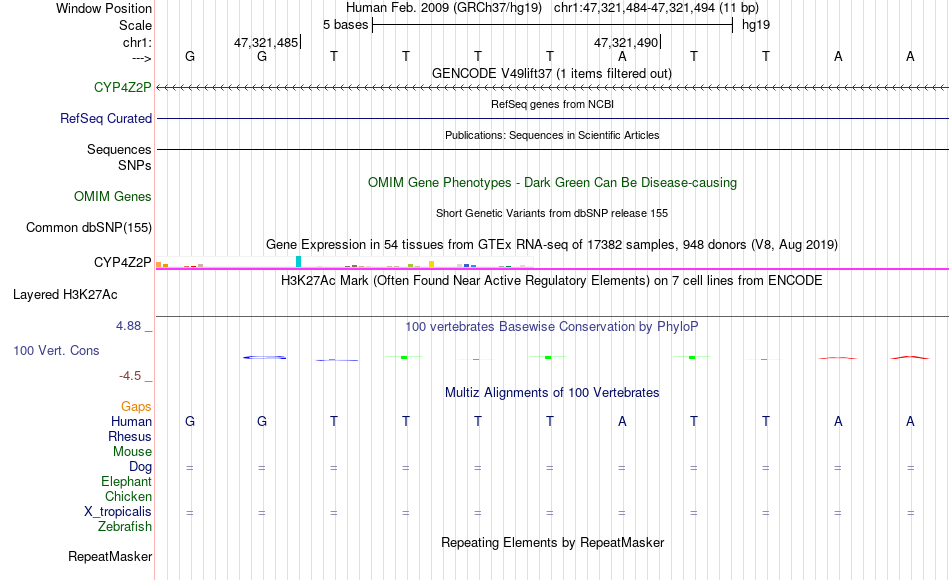Open the H3K27Ac Mark track title
950x580 pixels.
pos(552,281)
